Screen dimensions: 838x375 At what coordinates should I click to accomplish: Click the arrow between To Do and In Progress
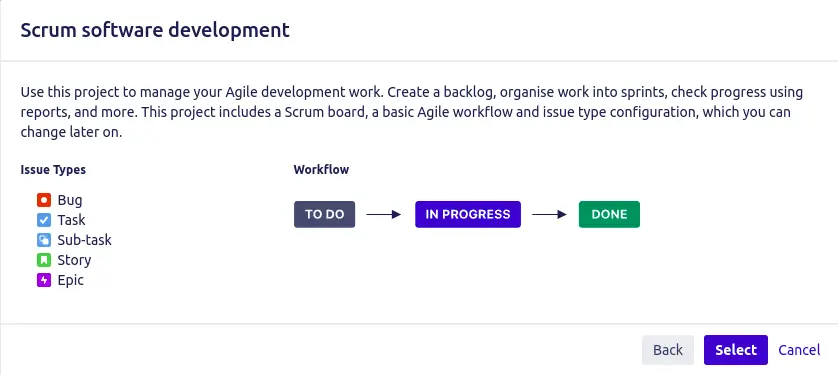point(384,214)
